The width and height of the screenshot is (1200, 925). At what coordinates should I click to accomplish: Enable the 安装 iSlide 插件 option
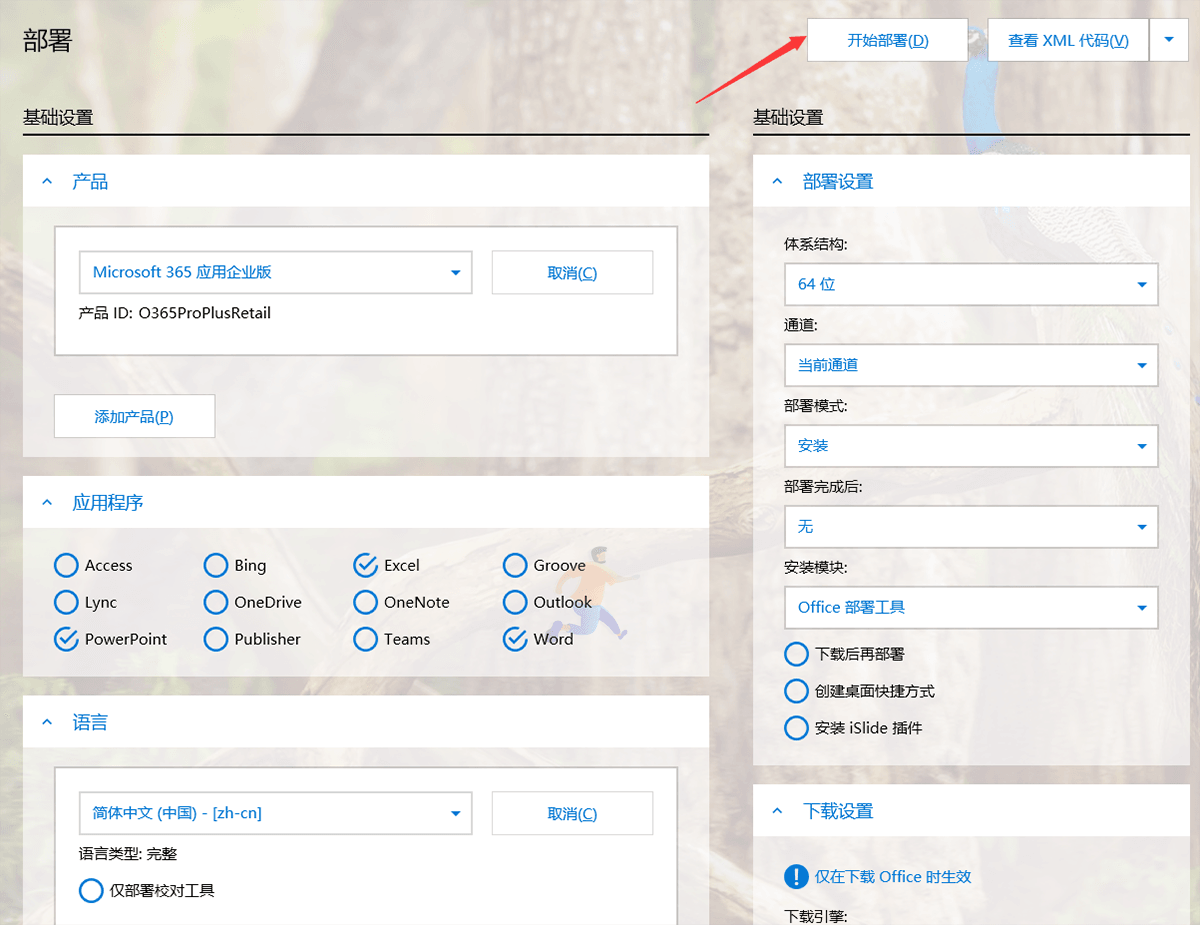tap(796, 728)
